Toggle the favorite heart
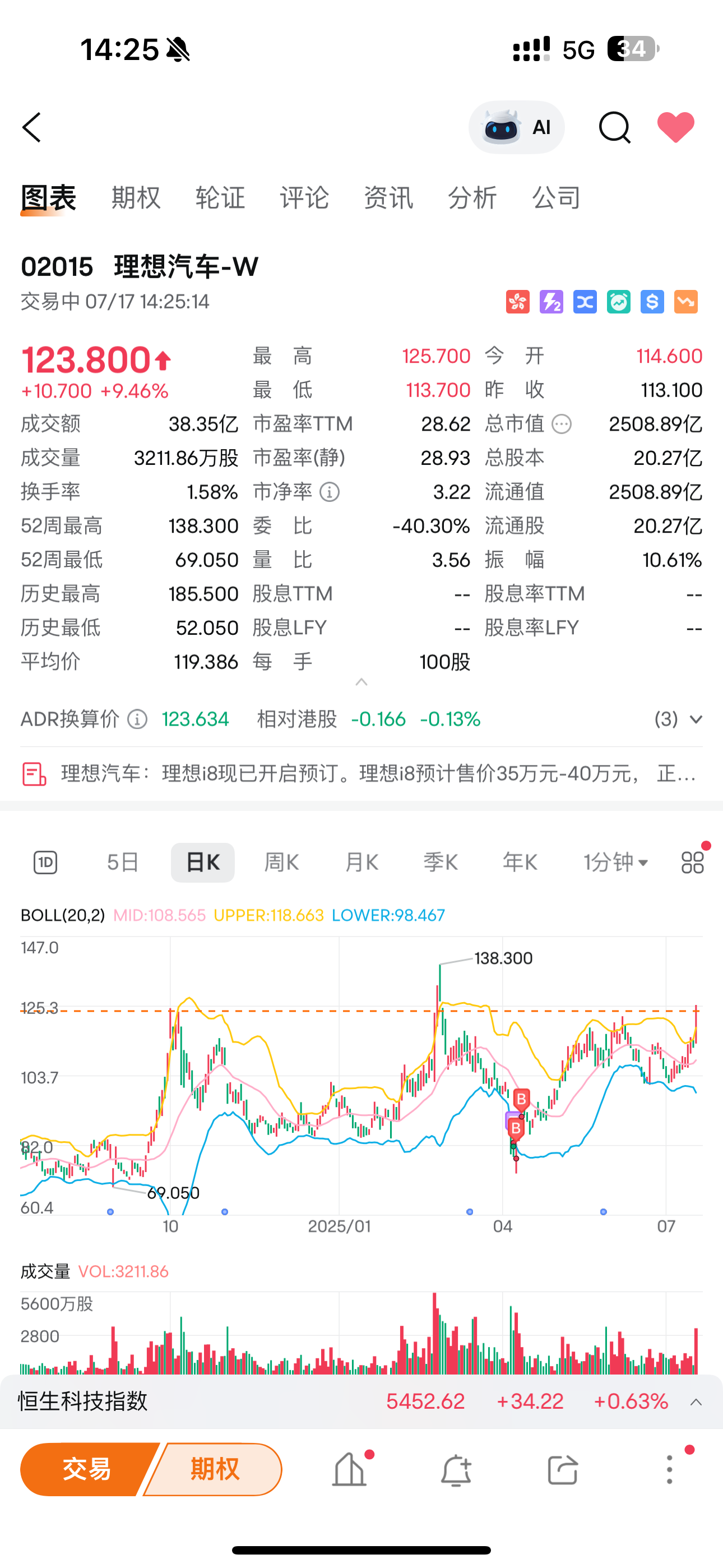This screenshot has height=1568, width=723. click(x=675, y=127)
